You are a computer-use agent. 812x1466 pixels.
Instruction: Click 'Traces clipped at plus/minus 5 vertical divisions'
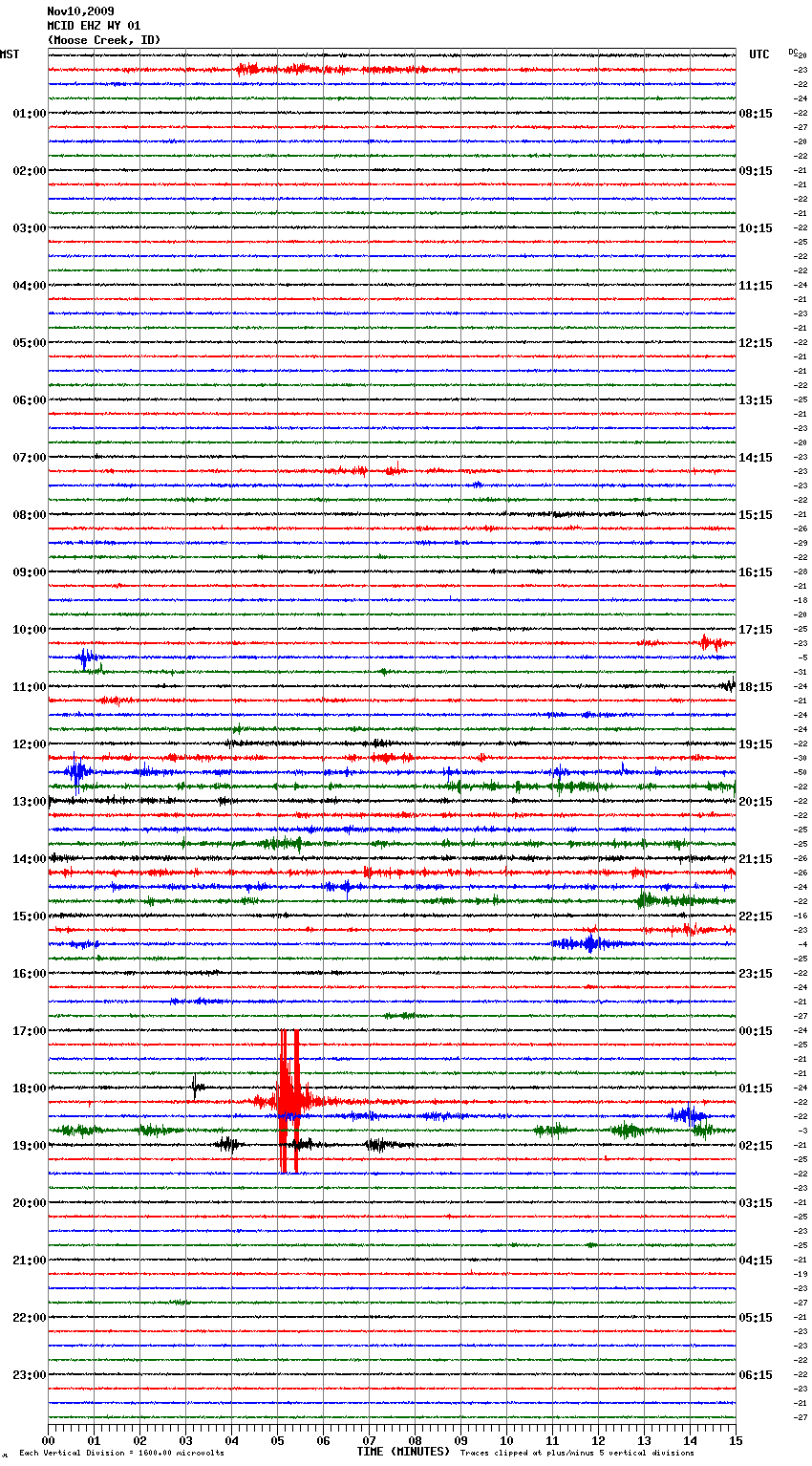[x=577, y=1454]
